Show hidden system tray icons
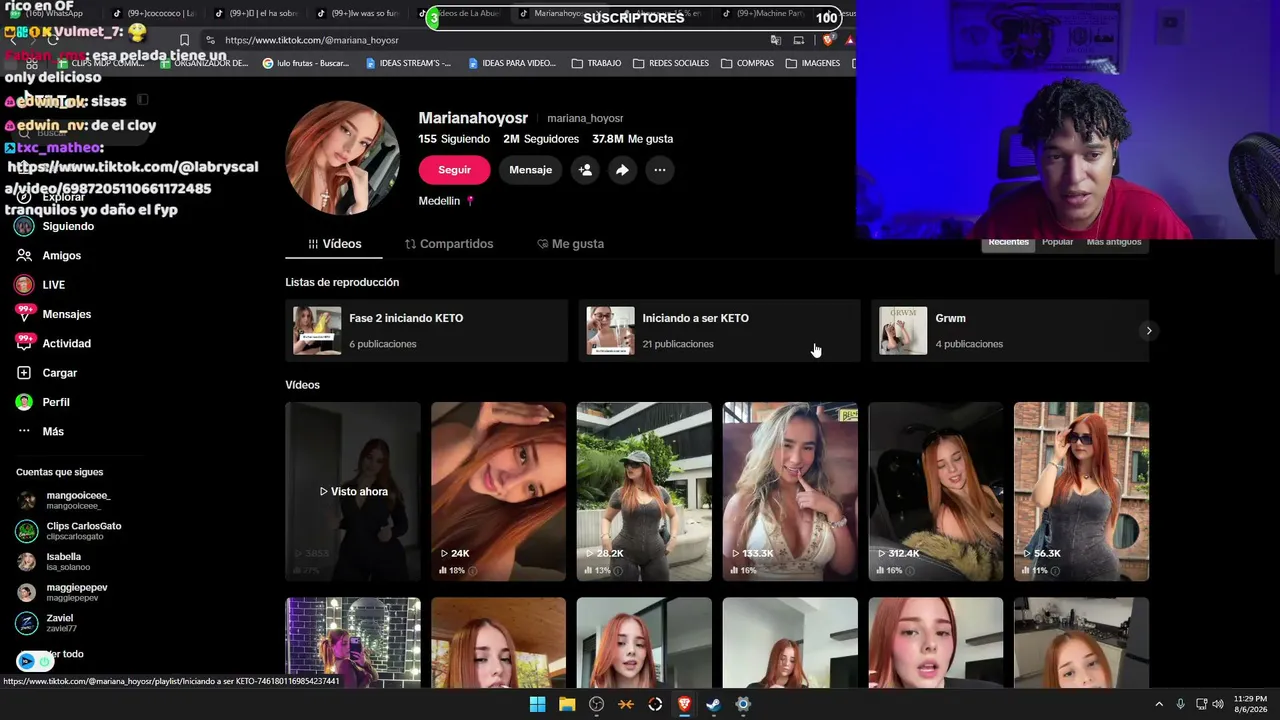 (1159, 704)
